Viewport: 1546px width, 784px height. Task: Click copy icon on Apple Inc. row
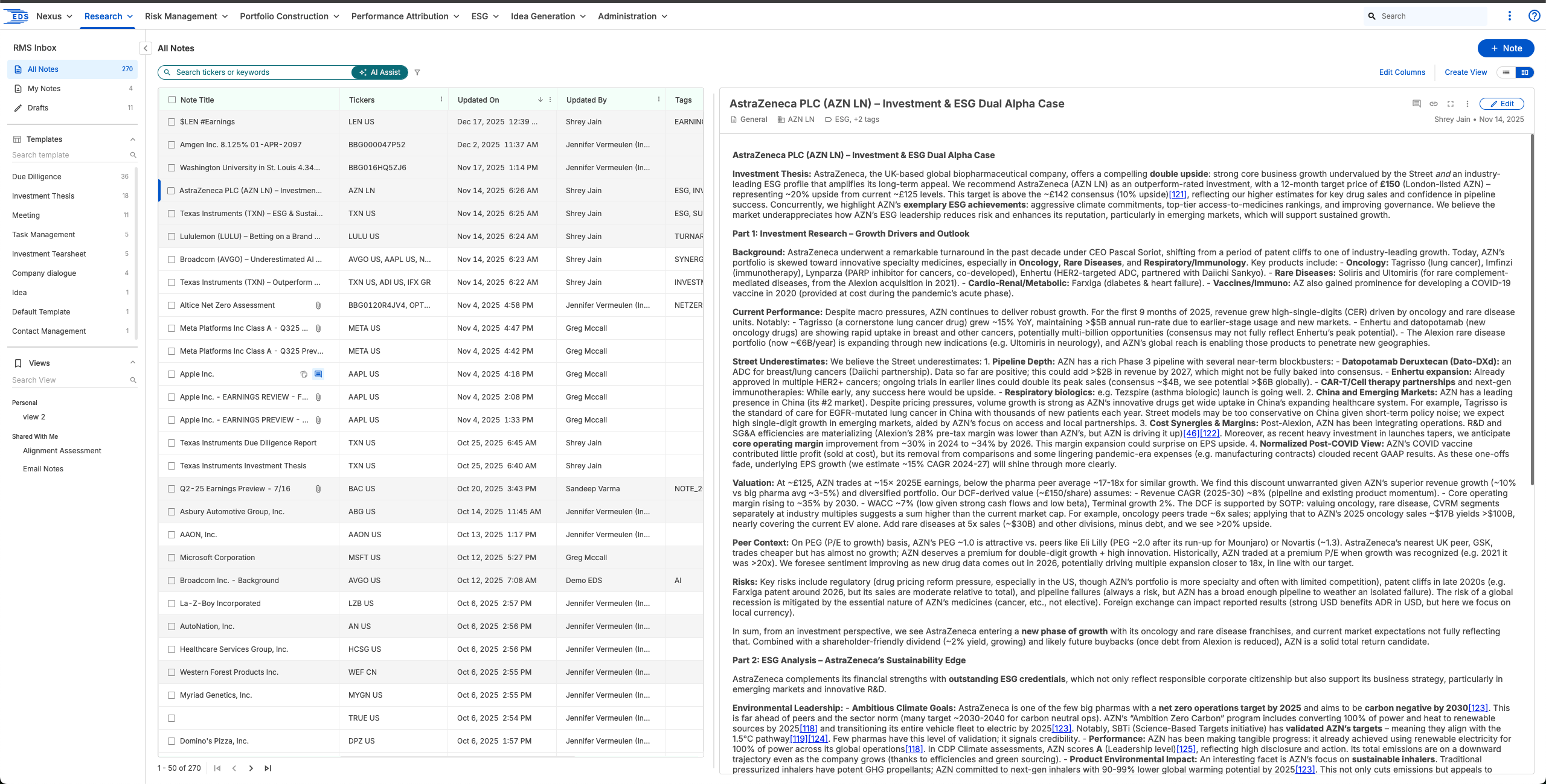(304, 374)
